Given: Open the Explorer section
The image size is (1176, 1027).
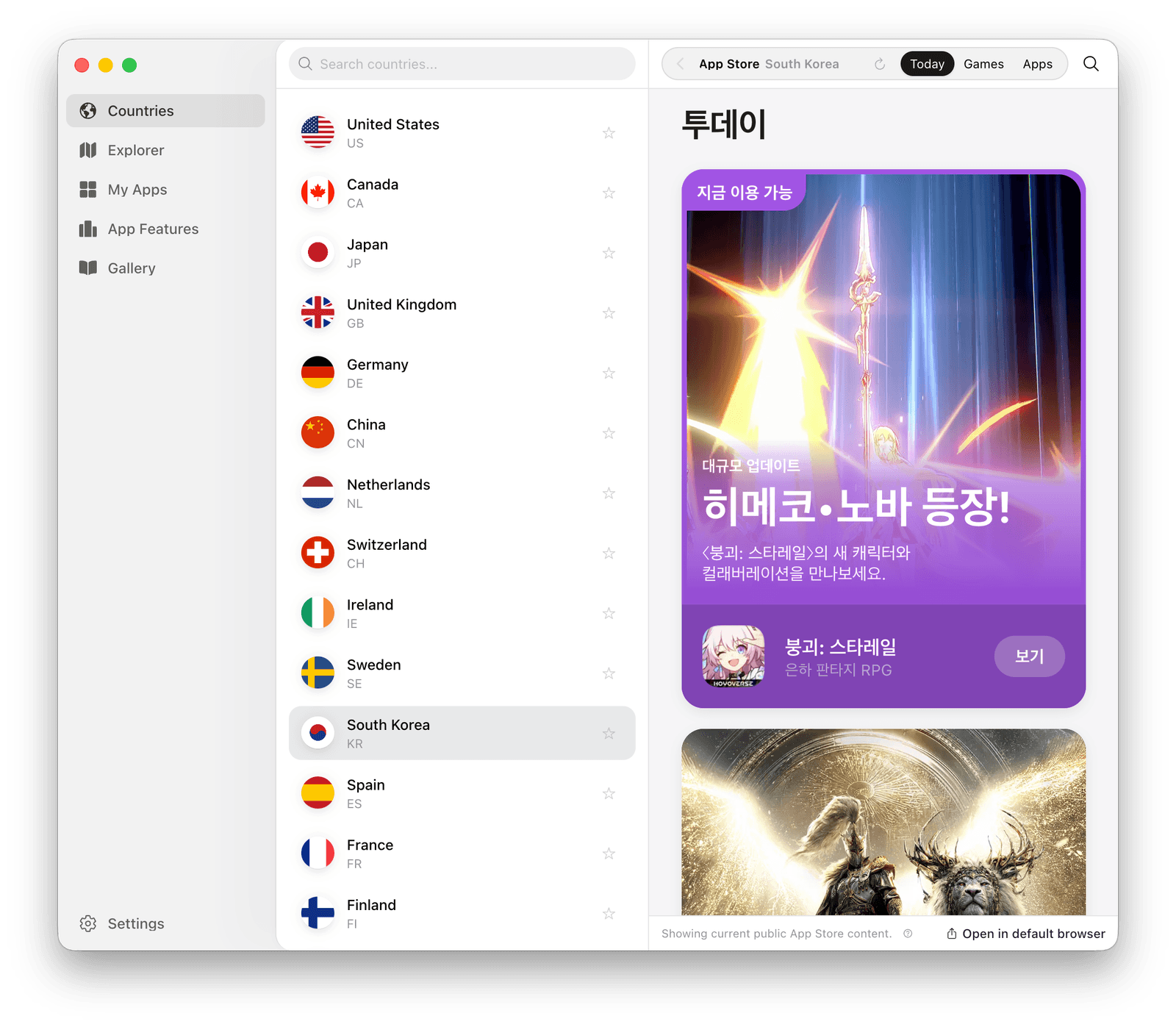Looking at the screenshot, I should (165, 150).
